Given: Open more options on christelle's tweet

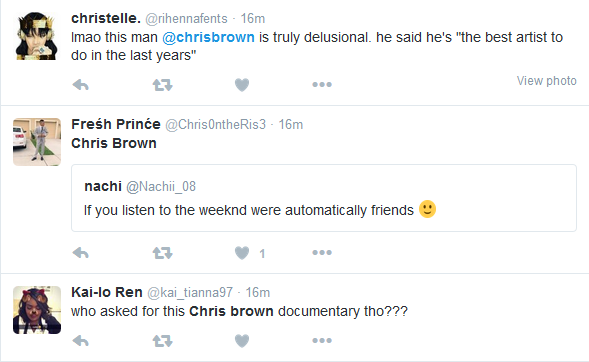Looking at the screenshot, I should 322,84.
